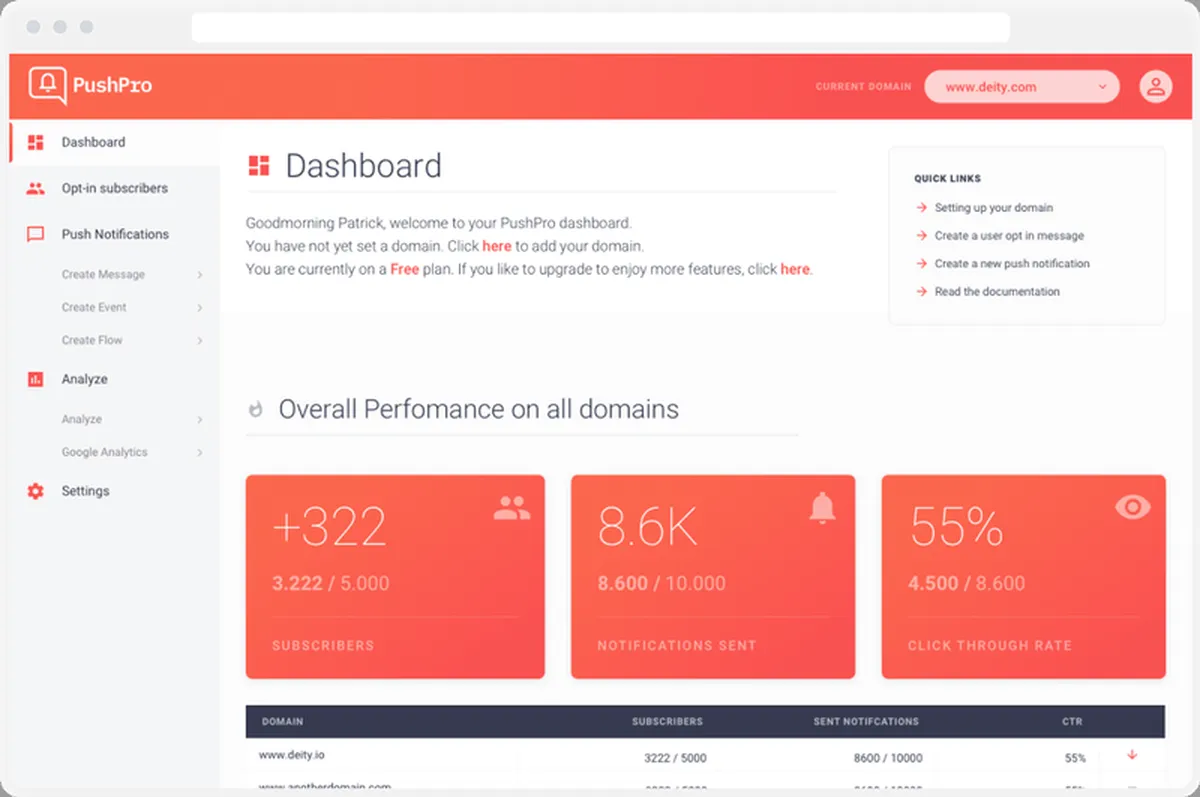Click the PushPro brand name text
Screen dimensions: 1200x797
coord(112,85)
